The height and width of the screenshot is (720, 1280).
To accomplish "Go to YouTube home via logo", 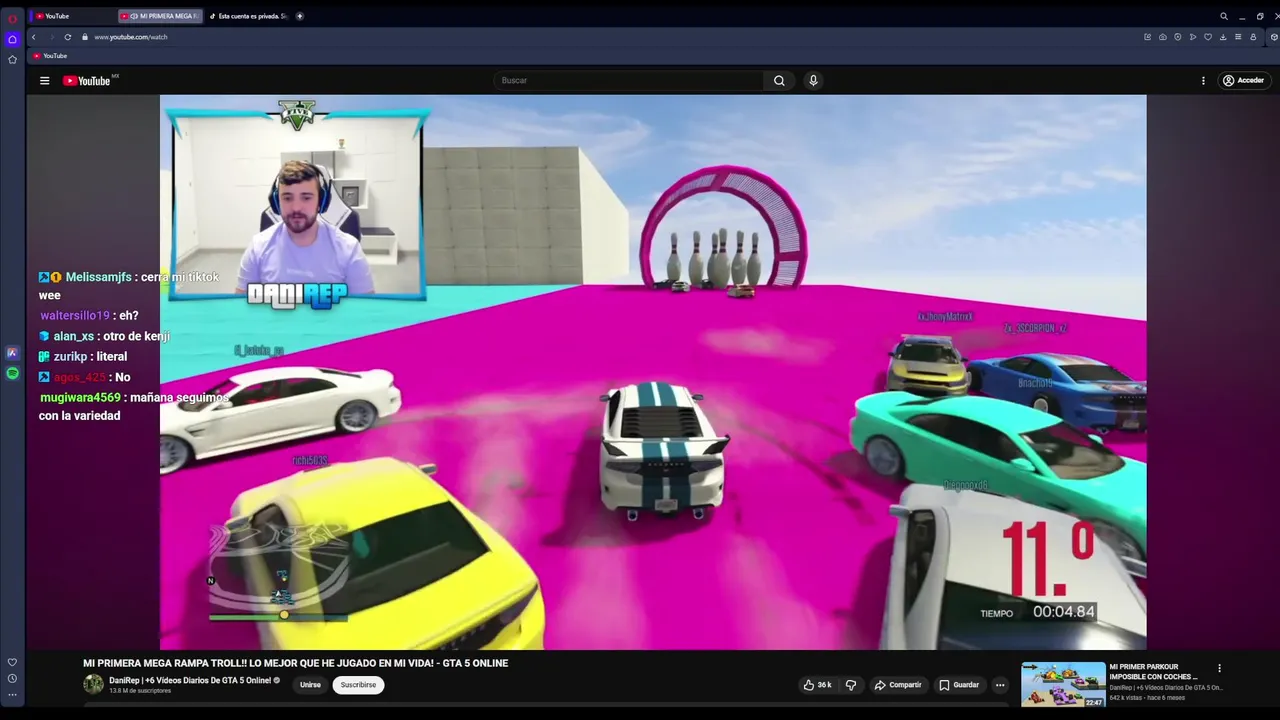I will [88, 81].
